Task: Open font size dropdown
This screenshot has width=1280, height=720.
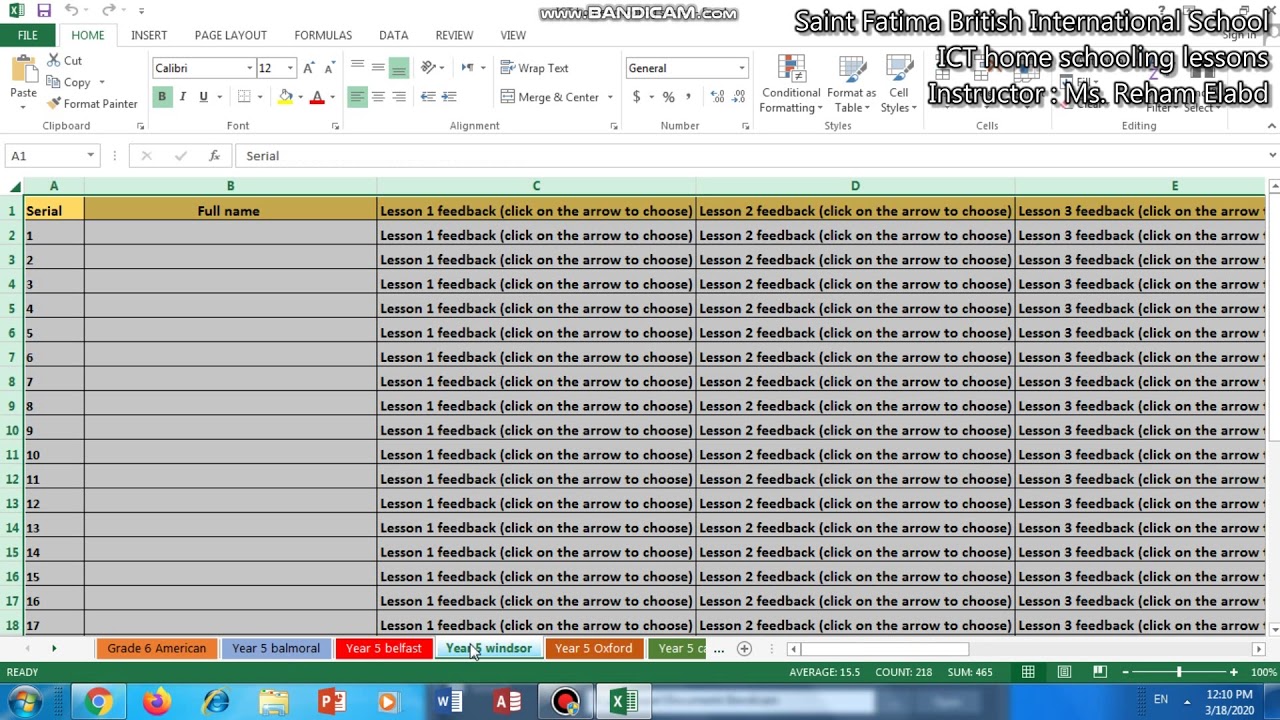Action: tap(290, 68)
